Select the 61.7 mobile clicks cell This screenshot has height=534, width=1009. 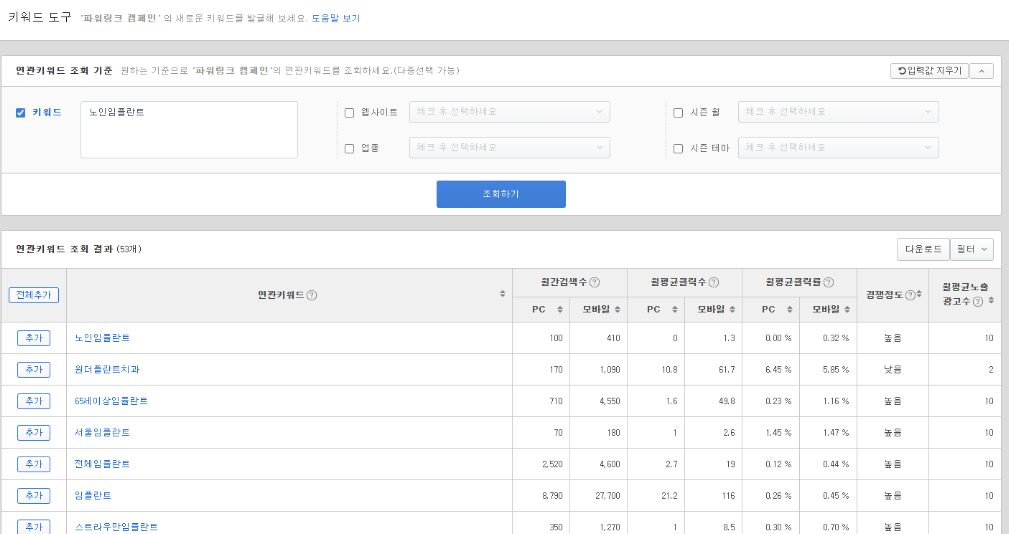[714, 369]
